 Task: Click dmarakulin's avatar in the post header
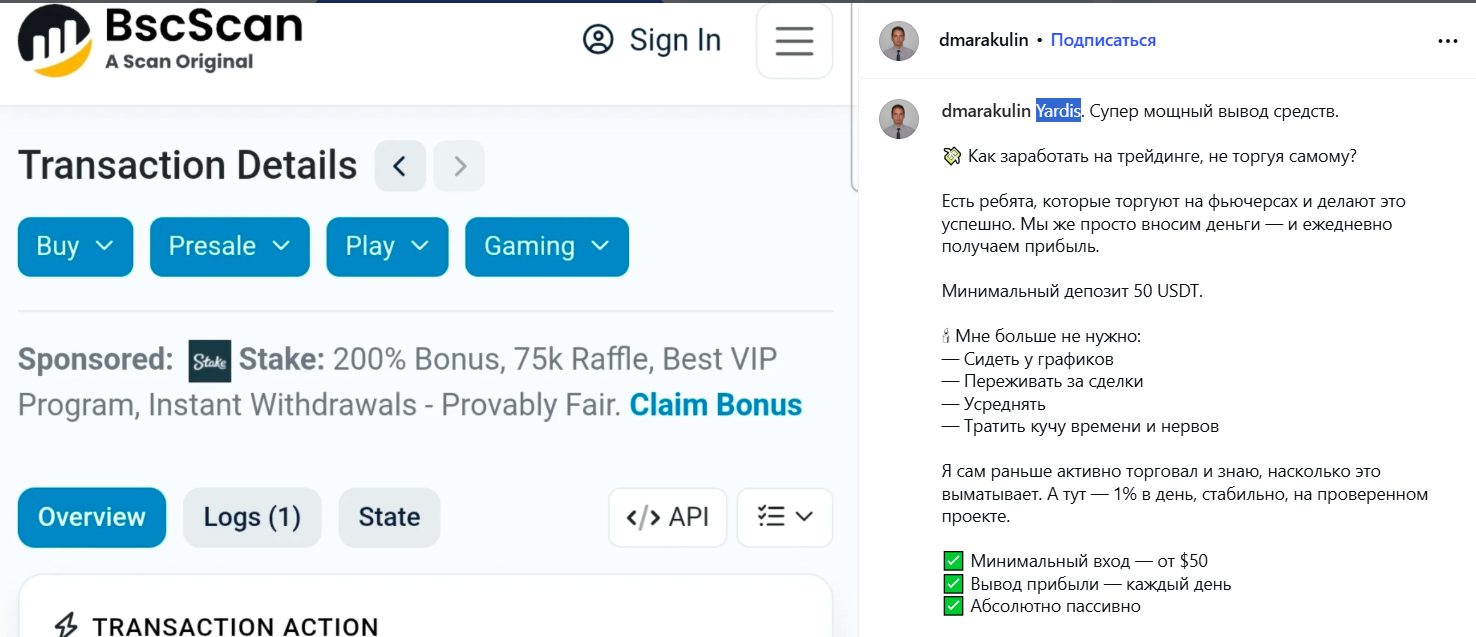pos(898,41)
